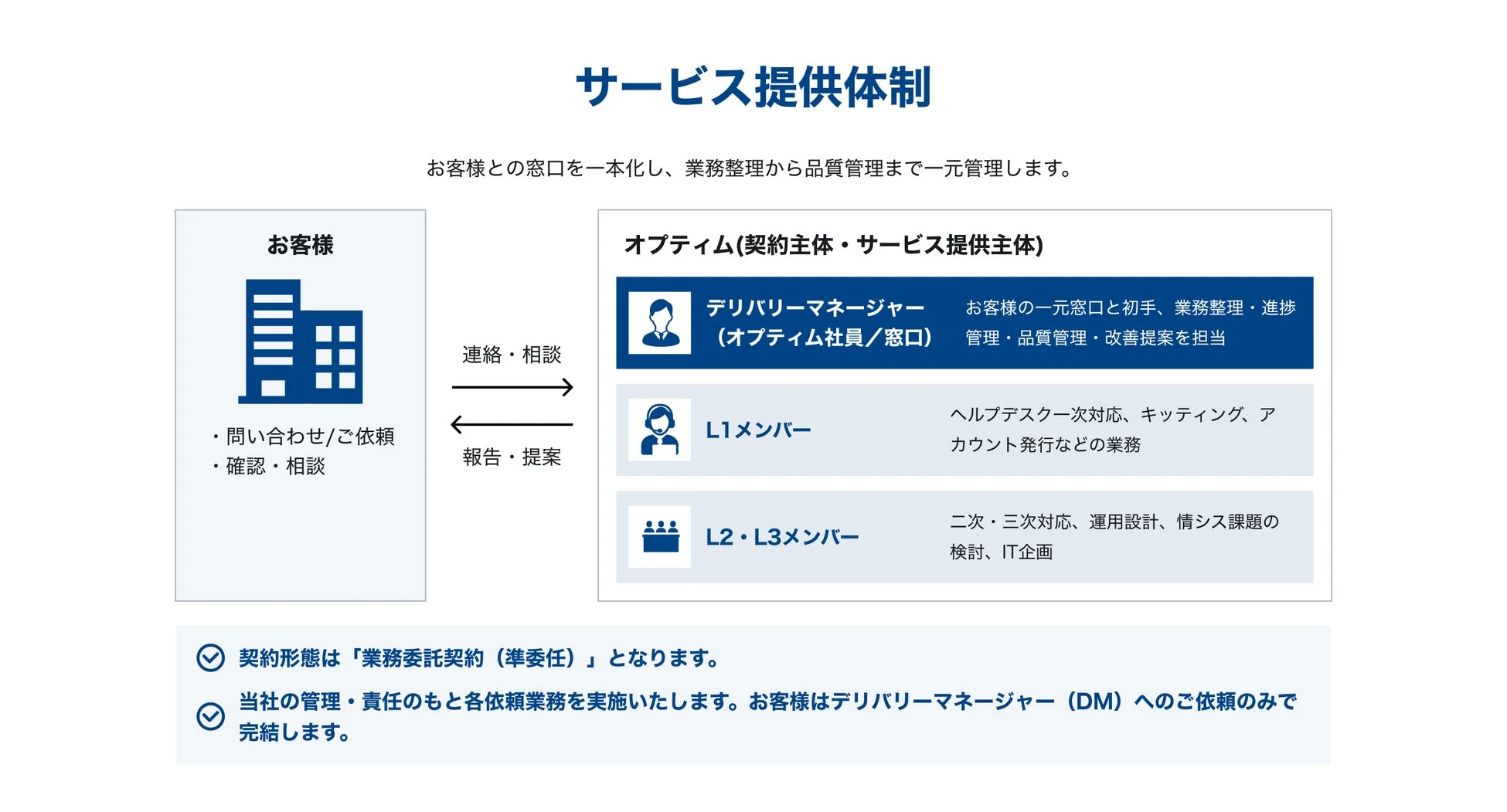Screen dimensions: 1507x812
Task: Click the description お客様の一元窓口と初手
Action: coord(1130,323)
